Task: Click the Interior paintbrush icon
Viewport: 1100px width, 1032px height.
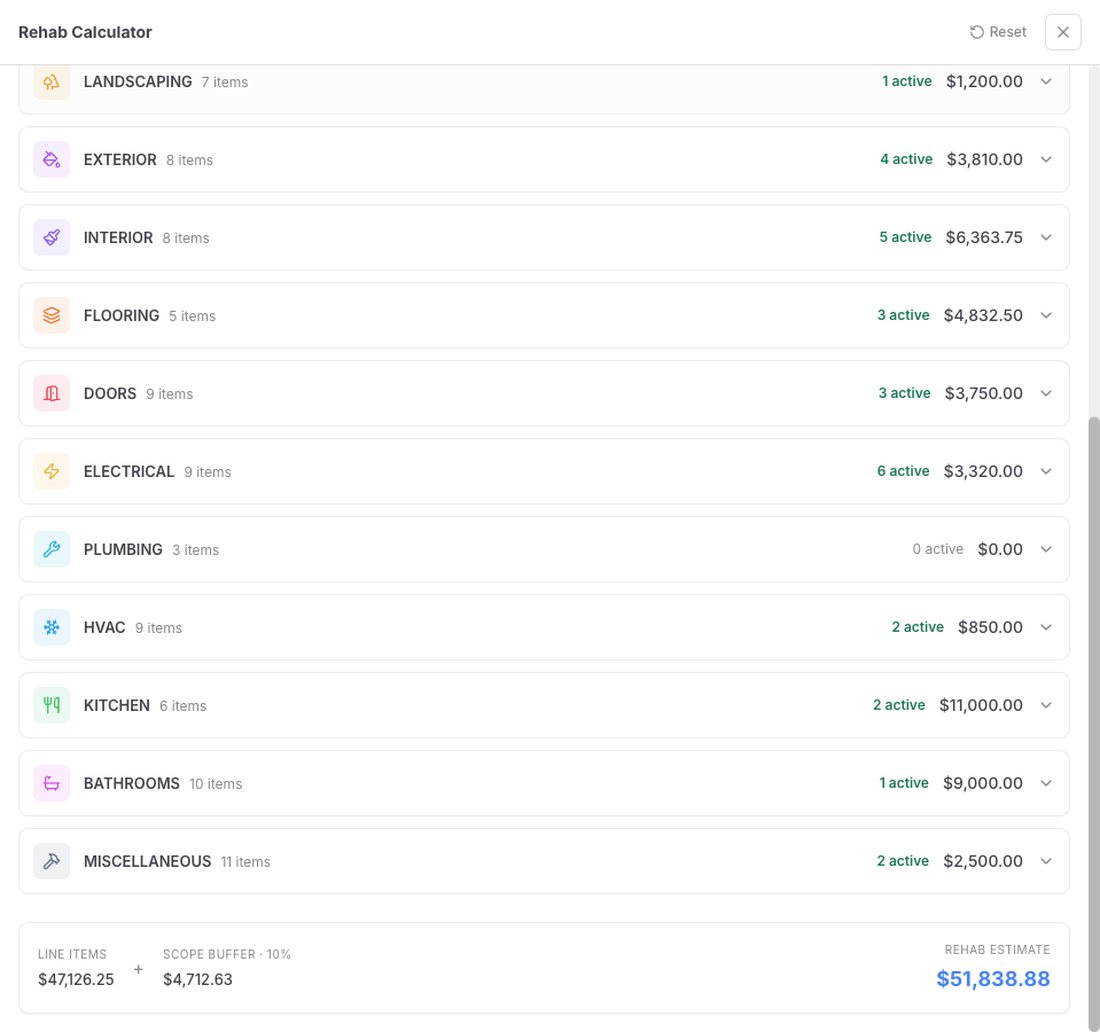Action: coord(51,237)
